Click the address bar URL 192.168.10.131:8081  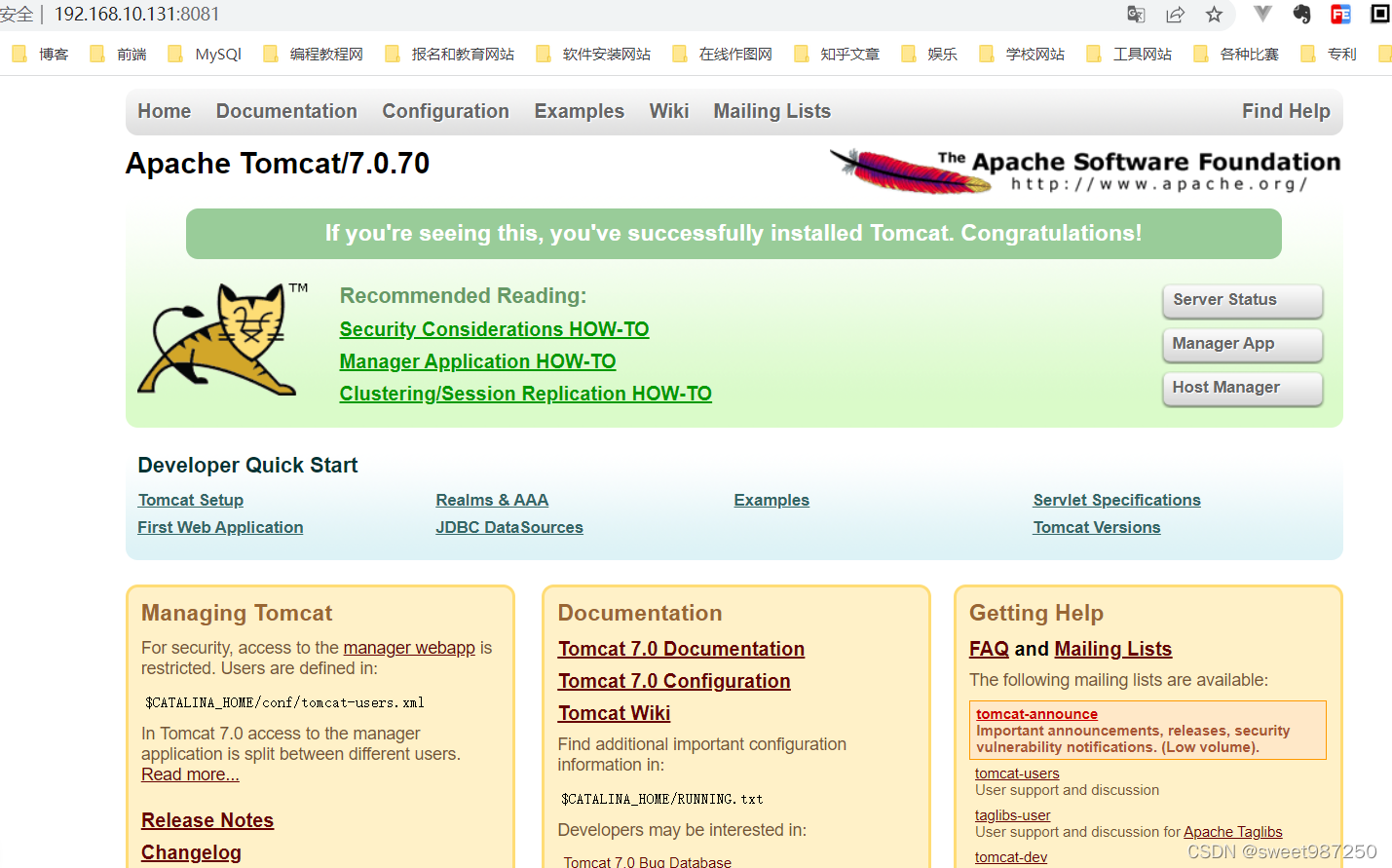(137, 14)
